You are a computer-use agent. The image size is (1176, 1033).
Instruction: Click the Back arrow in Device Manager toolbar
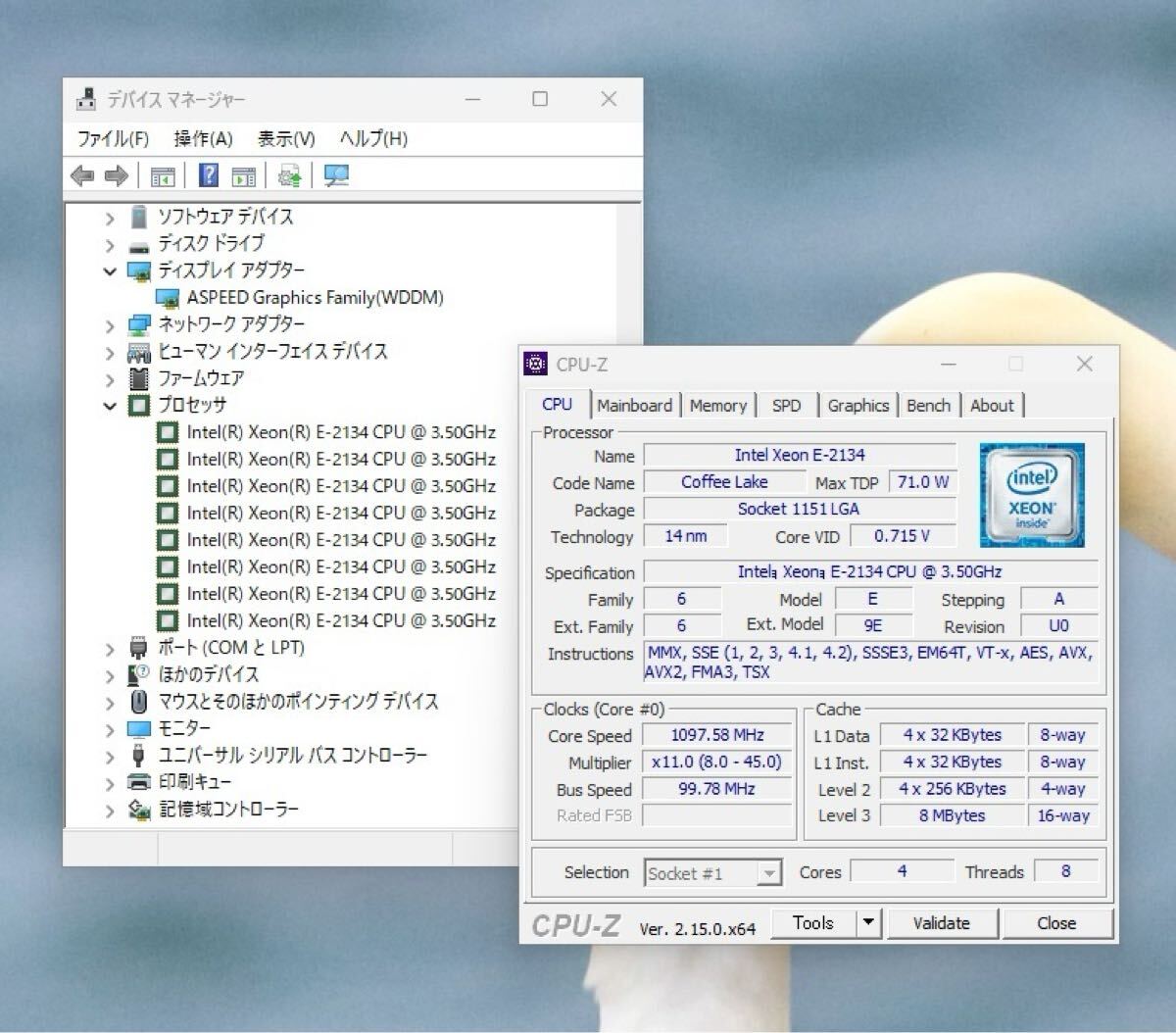[x=82, y=176]
